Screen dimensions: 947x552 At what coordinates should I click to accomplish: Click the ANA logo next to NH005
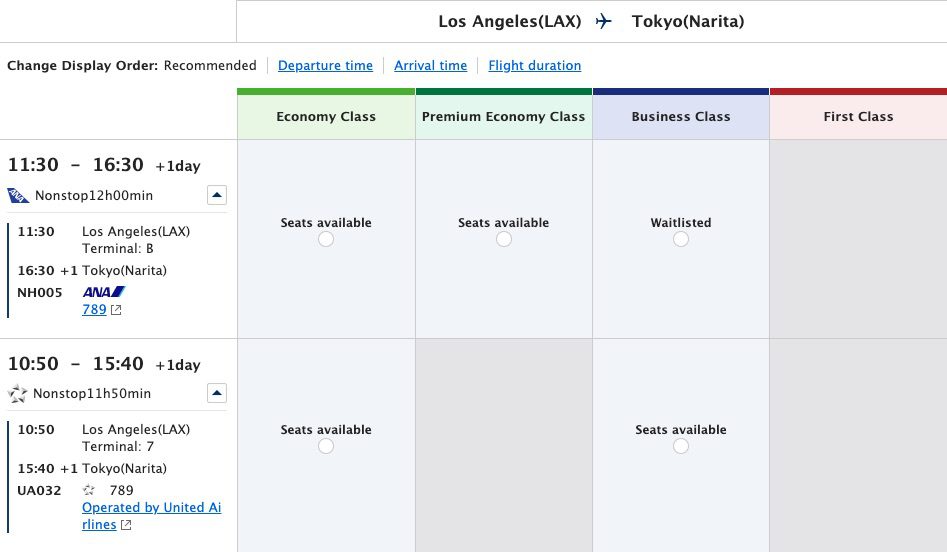104,292
